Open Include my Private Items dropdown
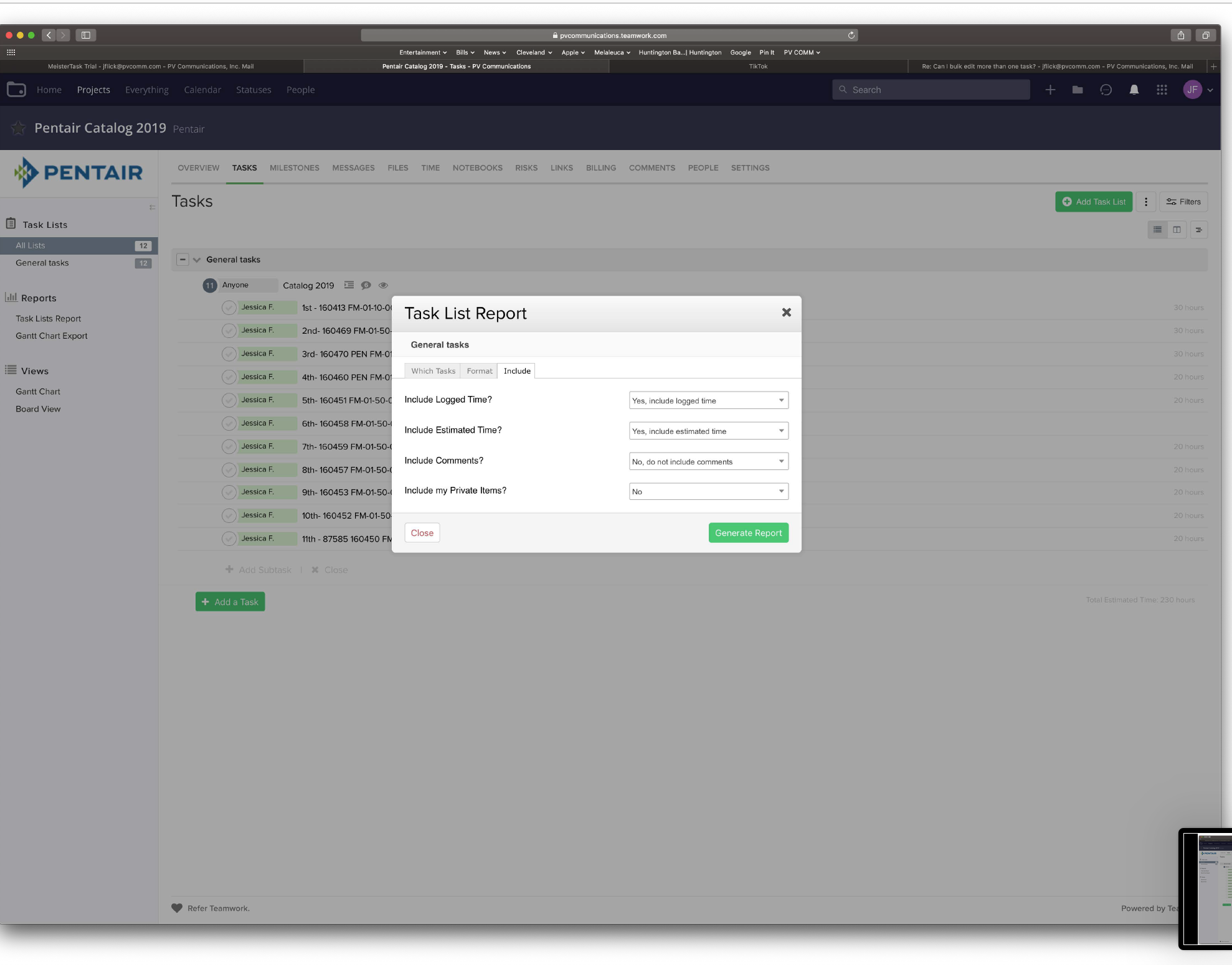Image resolution: width=1232 pixels, height=965 pixels. pyautogui.click(x=708, y=492)
